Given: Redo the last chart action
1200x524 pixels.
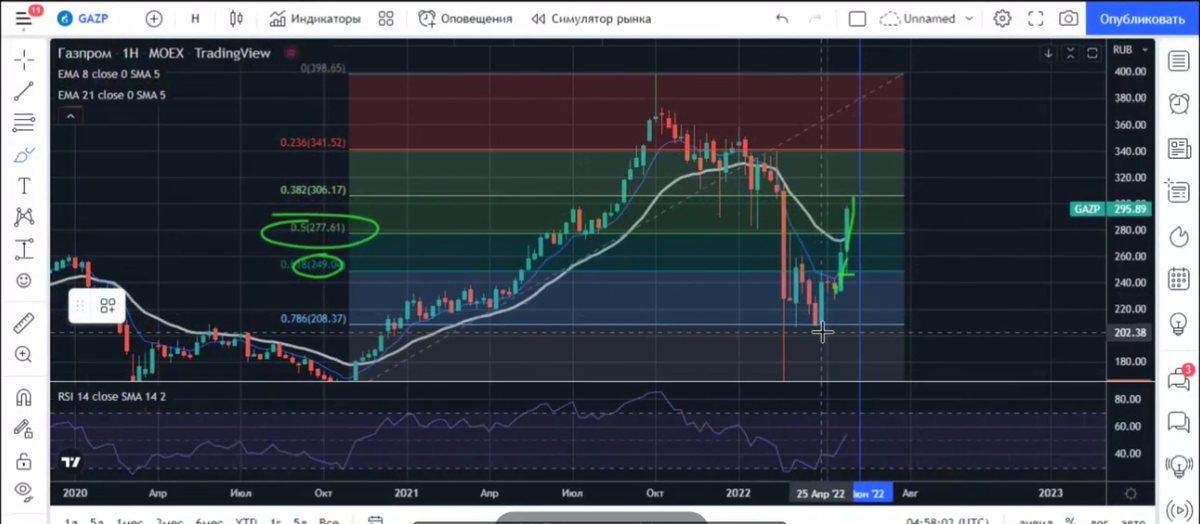Looking at the screenshot, I should pos(815,18).
